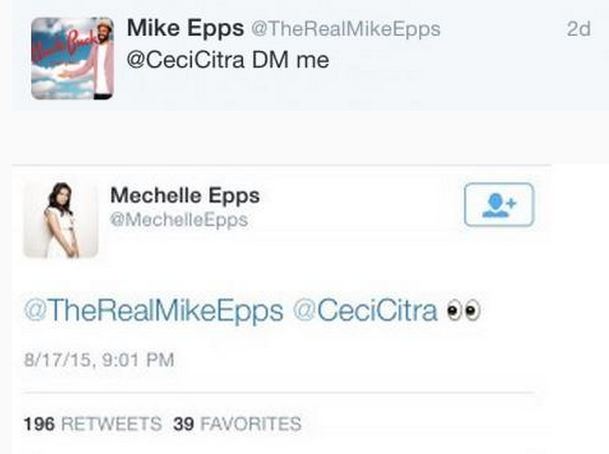View the RETWEETS label list
The width and height of the screenshot is (609, 454).
coord(109,424)
